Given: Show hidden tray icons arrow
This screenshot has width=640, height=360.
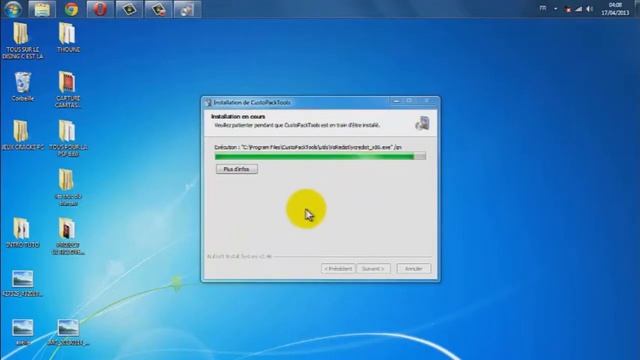Looking at the screenshot, I should coord(556,9).
